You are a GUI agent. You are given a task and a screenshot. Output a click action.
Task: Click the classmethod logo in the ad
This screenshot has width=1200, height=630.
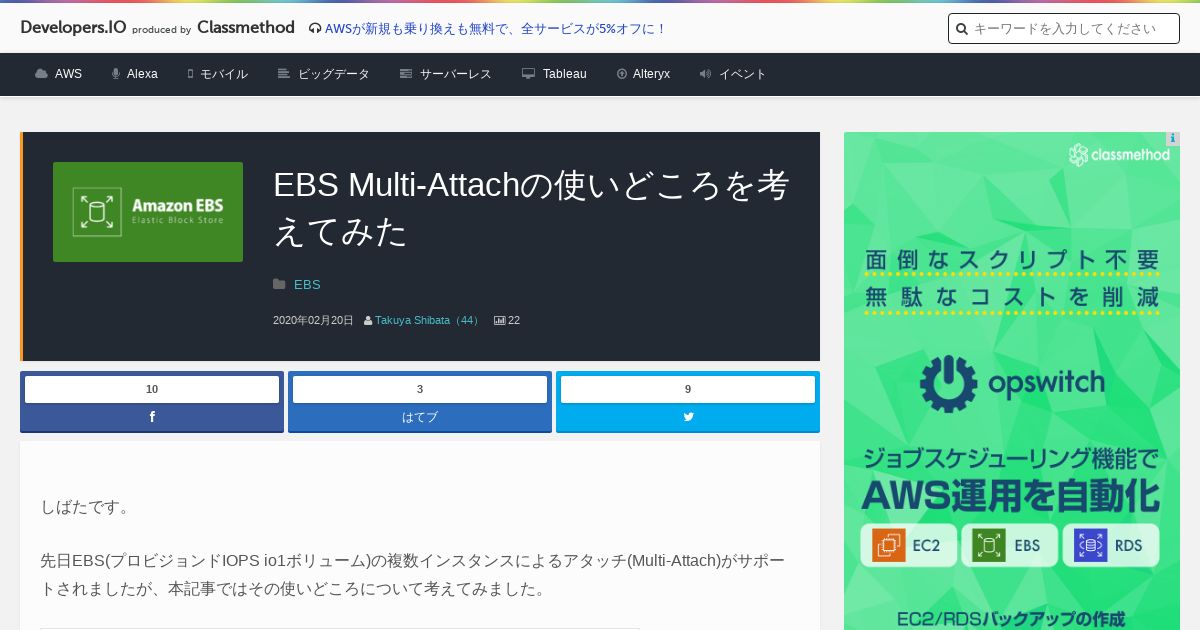pyautogui.click(x=1119, y=155)
